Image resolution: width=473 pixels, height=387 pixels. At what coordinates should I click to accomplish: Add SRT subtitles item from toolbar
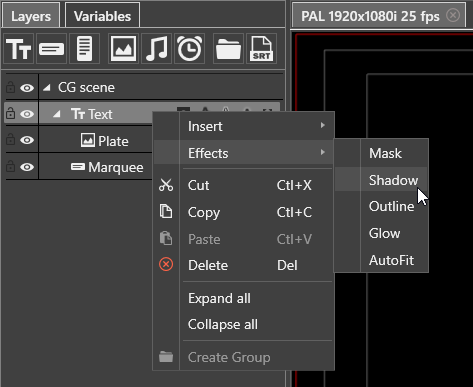pyautogui.click(x=261, y=49)
